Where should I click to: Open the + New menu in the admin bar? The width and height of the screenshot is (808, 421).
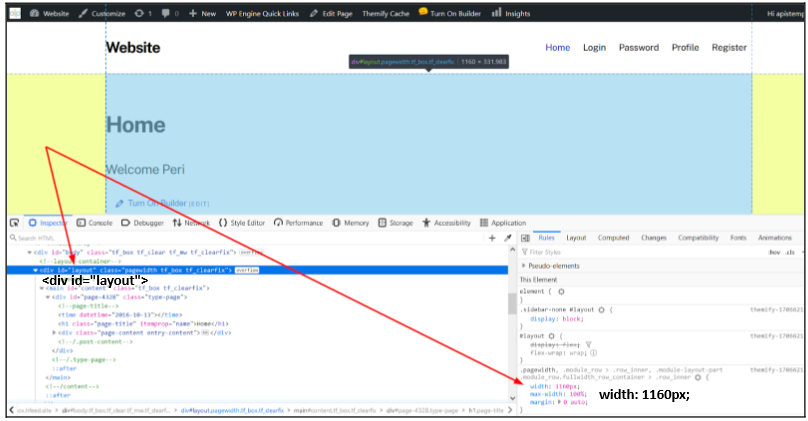click(x=202, y=13)
